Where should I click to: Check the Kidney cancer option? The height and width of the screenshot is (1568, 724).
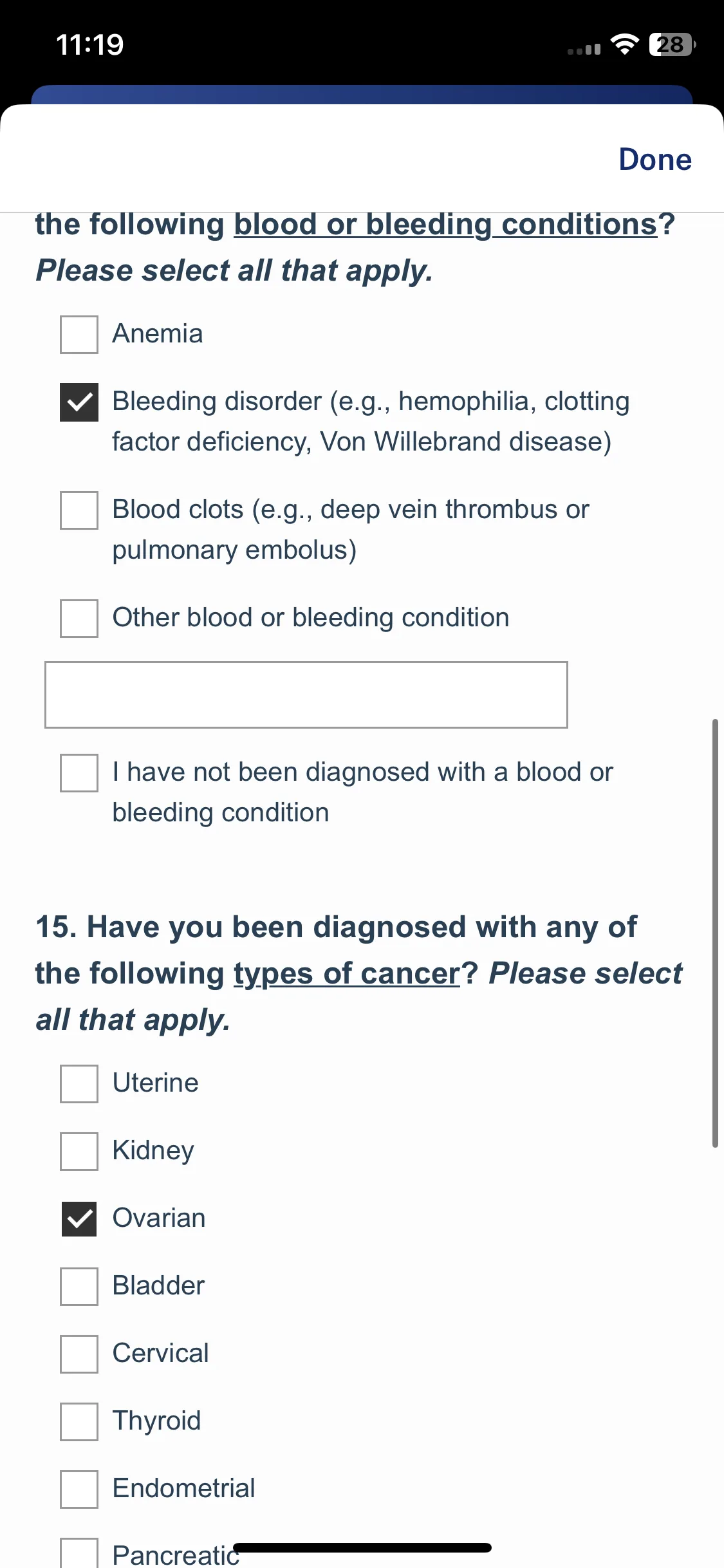(x=79, y=1152)
